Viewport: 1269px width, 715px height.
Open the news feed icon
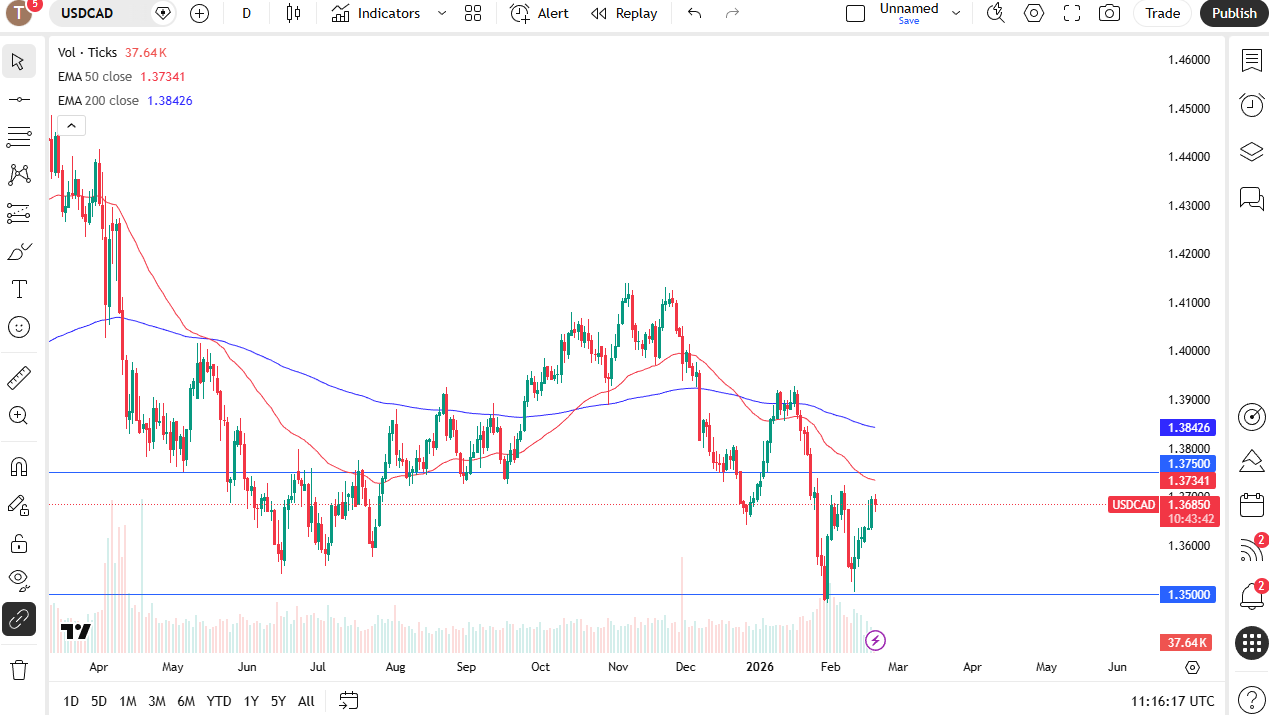(1251, 549)
